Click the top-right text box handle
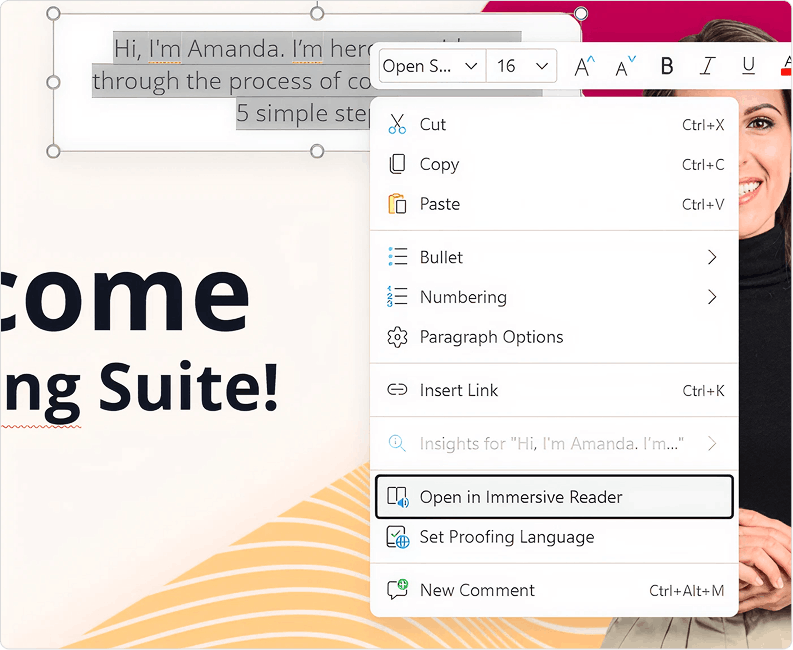Screen dimensions: 793x650 click(x=581, y=13)
